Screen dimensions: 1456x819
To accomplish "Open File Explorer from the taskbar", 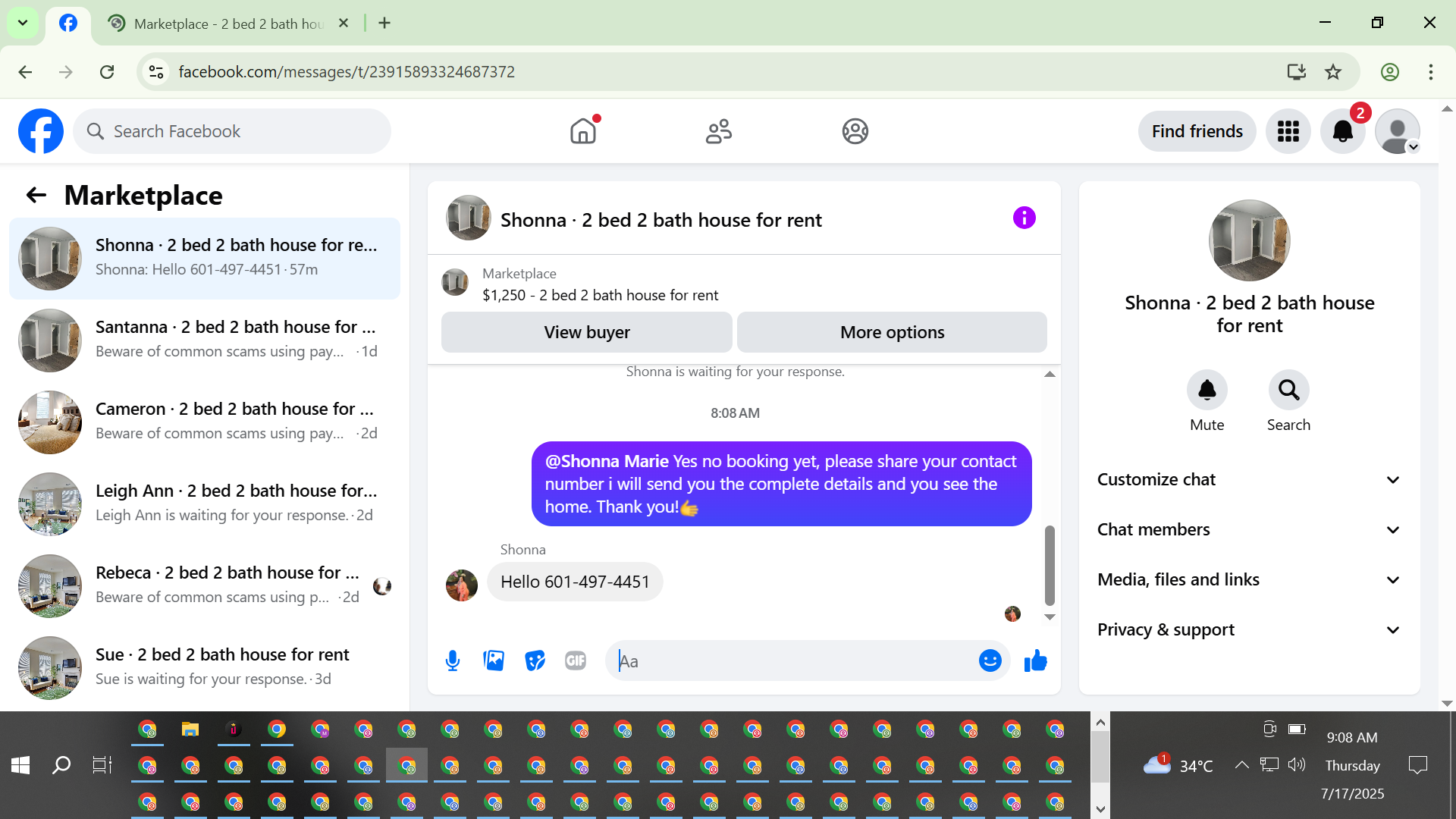I will 190,730.
